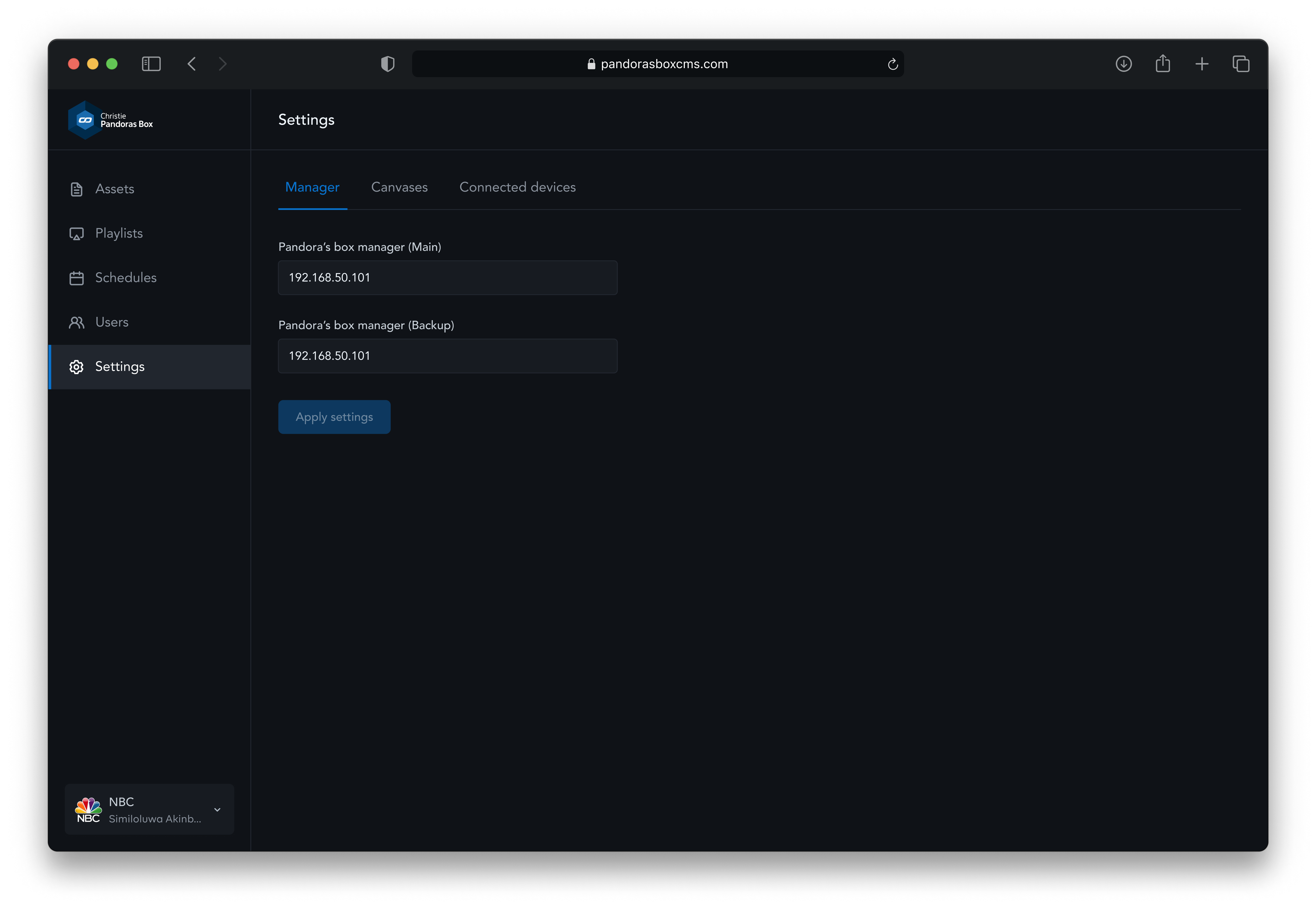Click the browser share icon
The image size is (1316, 908).
pyautogui.click(x=1162, y=63)
